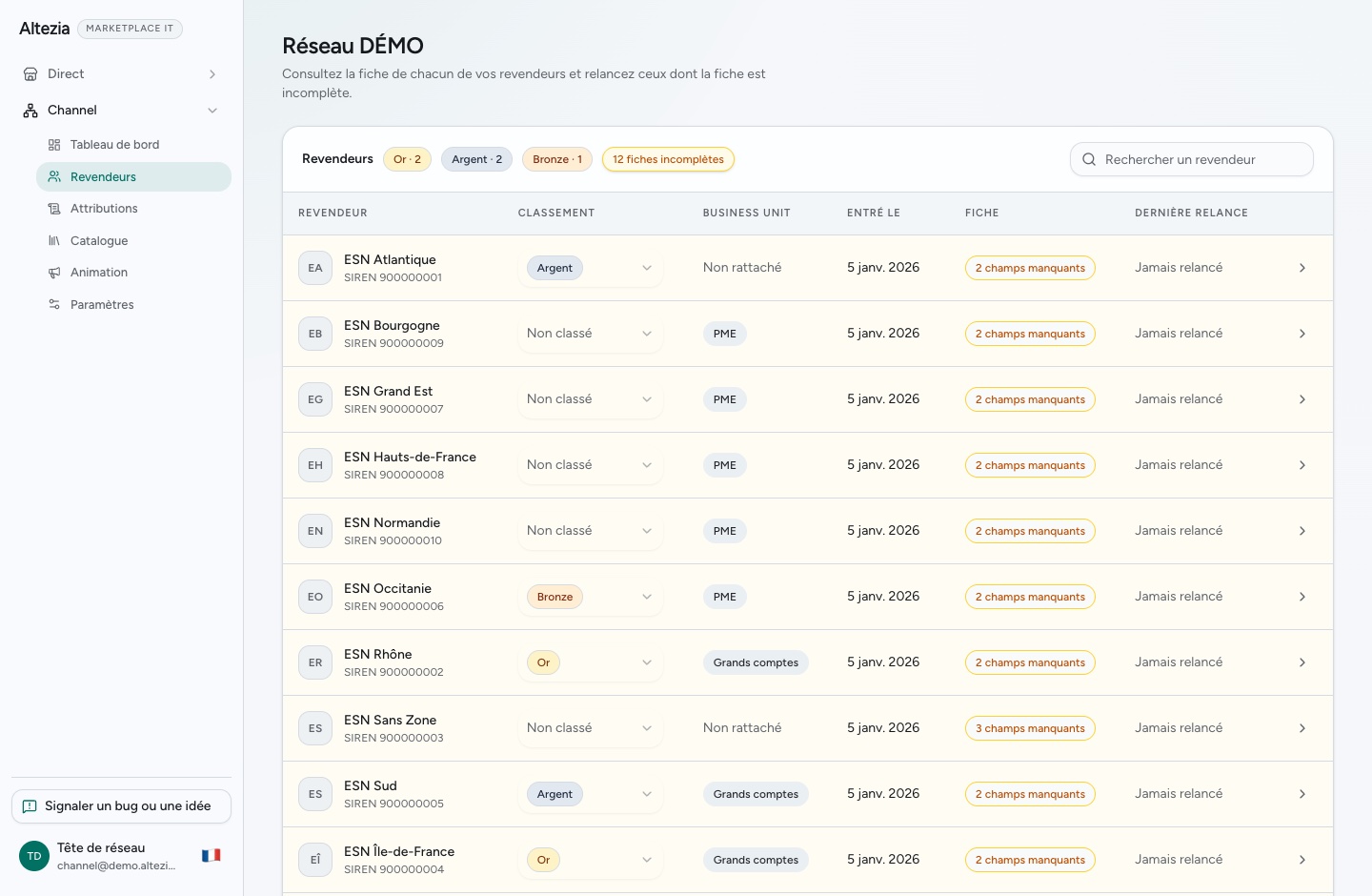Click the bug report speech-bubble icon

point(30,806)
